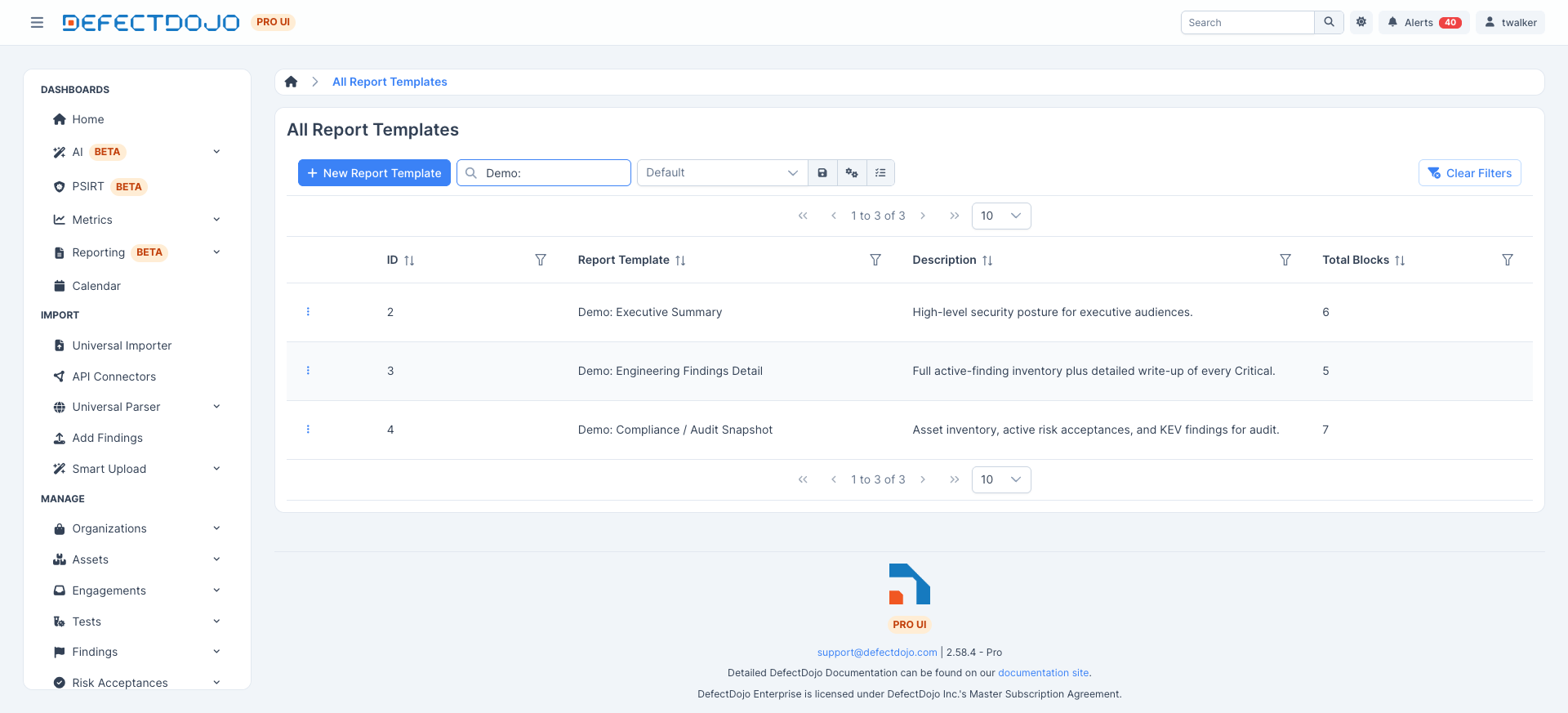Filter the Report Template column
This screenshot has height=713, width=1568.
tap(875, 260)
